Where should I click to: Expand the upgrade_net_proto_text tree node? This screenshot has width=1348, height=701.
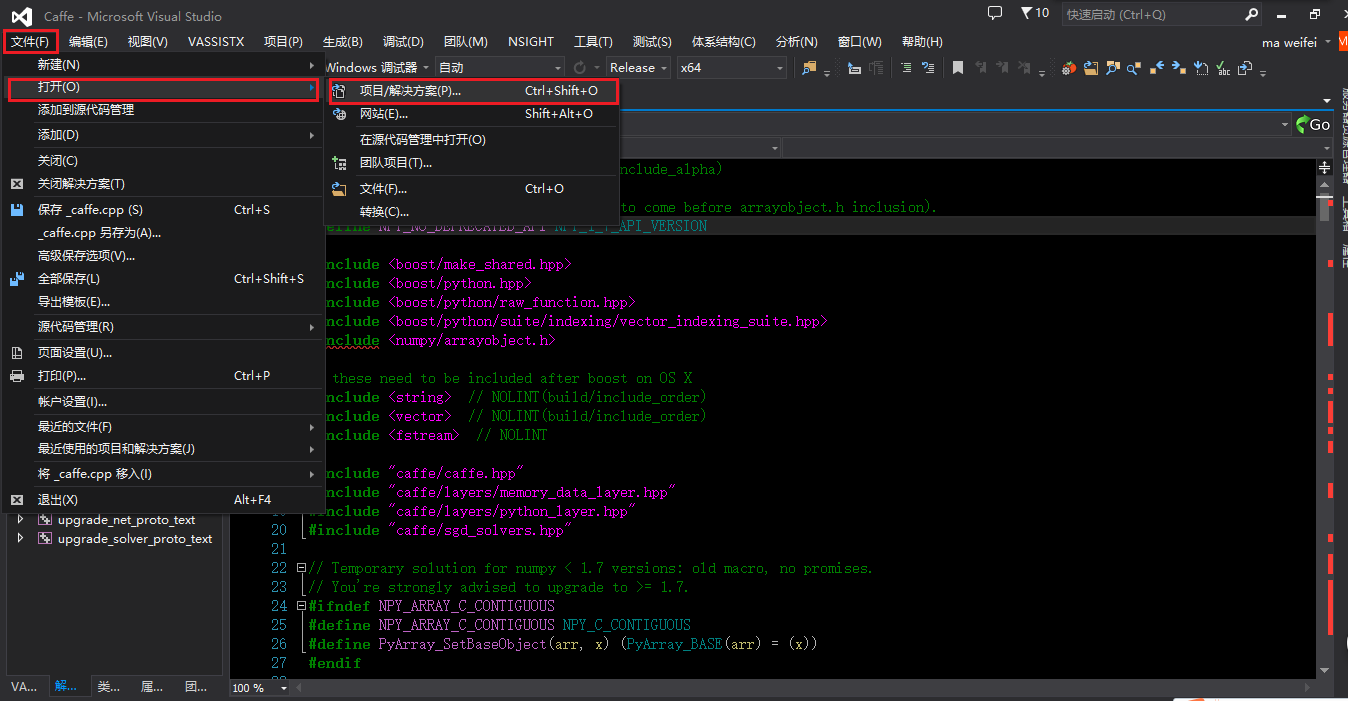pyautogui.click(x=20, y=520)
